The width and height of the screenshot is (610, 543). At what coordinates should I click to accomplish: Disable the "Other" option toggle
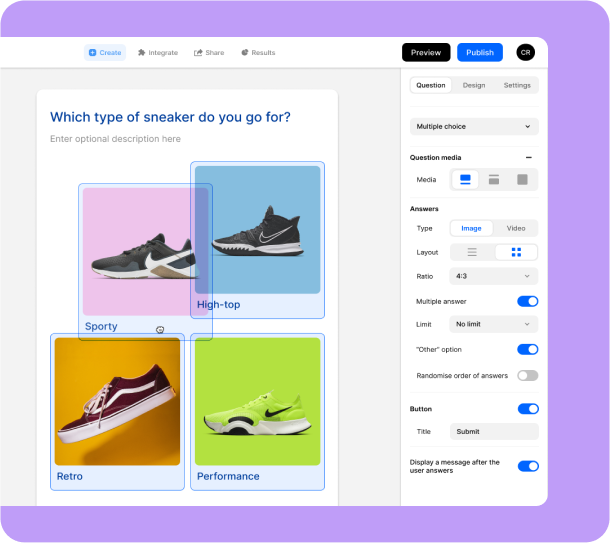[x=527, y=349]
